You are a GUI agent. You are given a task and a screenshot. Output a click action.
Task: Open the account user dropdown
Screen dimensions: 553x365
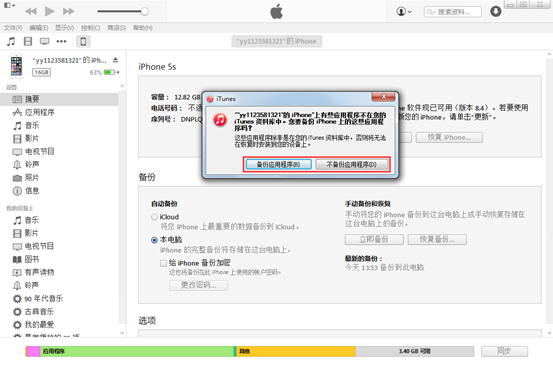point(404,12)
